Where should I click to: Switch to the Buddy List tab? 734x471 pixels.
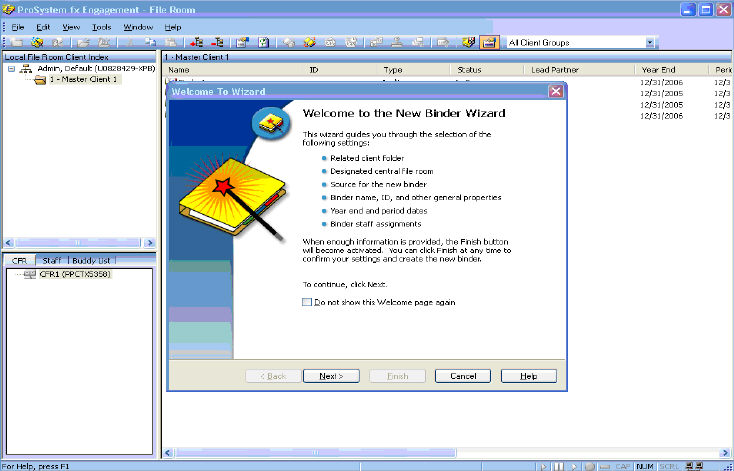(91, 260)
